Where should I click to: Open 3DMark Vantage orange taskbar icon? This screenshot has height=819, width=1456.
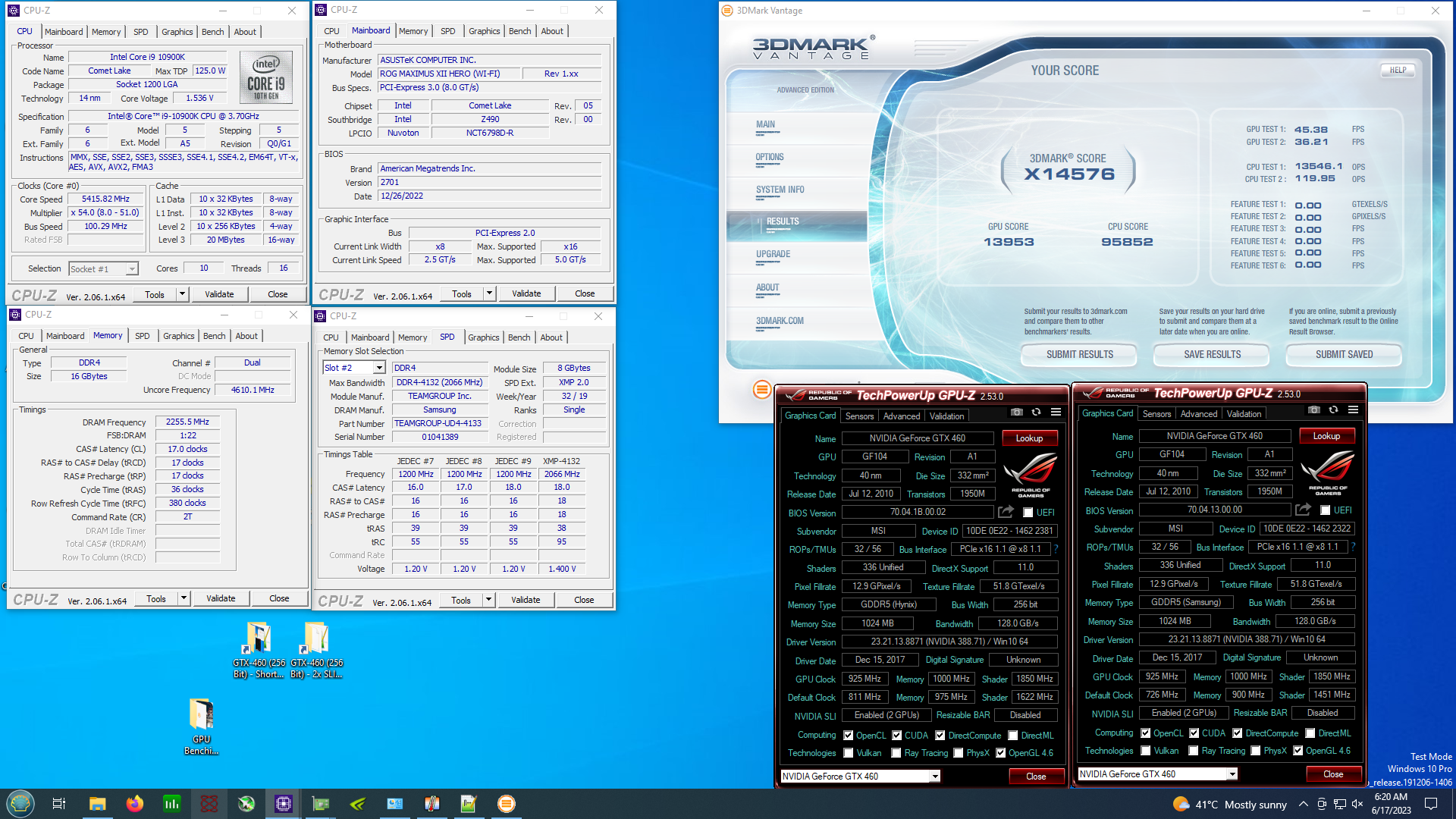click(507, 804)
